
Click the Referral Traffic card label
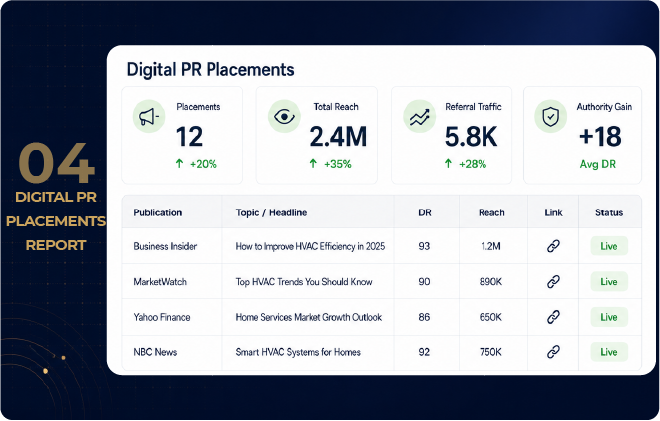[474, 107]
